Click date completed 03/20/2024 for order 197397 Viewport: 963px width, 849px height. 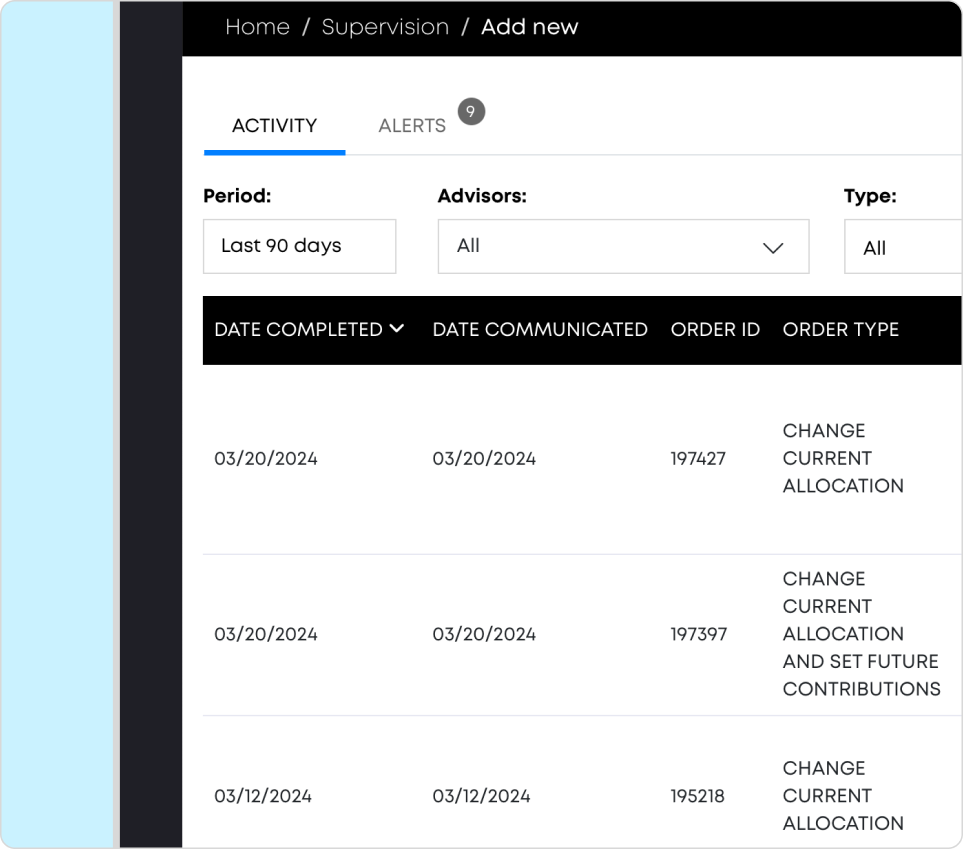pyautogui.click(x=265, y=634)
